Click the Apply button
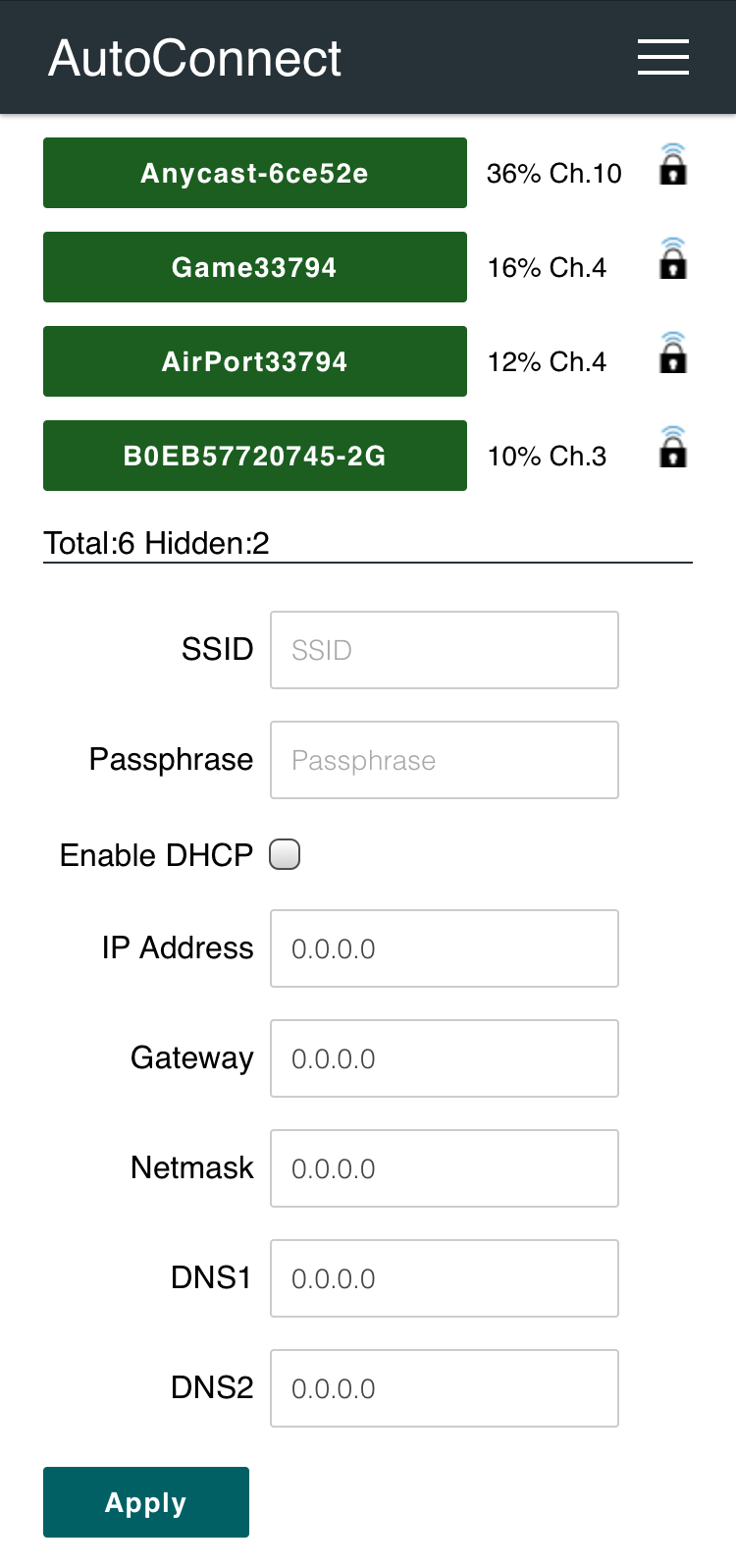The image size is (736, 1568). [x=146, y=1502]
